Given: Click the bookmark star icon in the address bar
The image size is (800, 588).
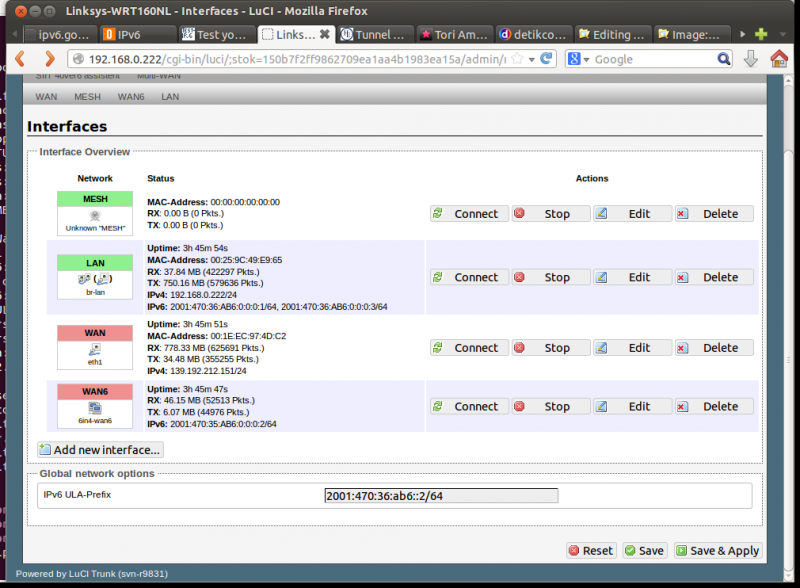Looking at the screenshot, I should pos(521,58).
